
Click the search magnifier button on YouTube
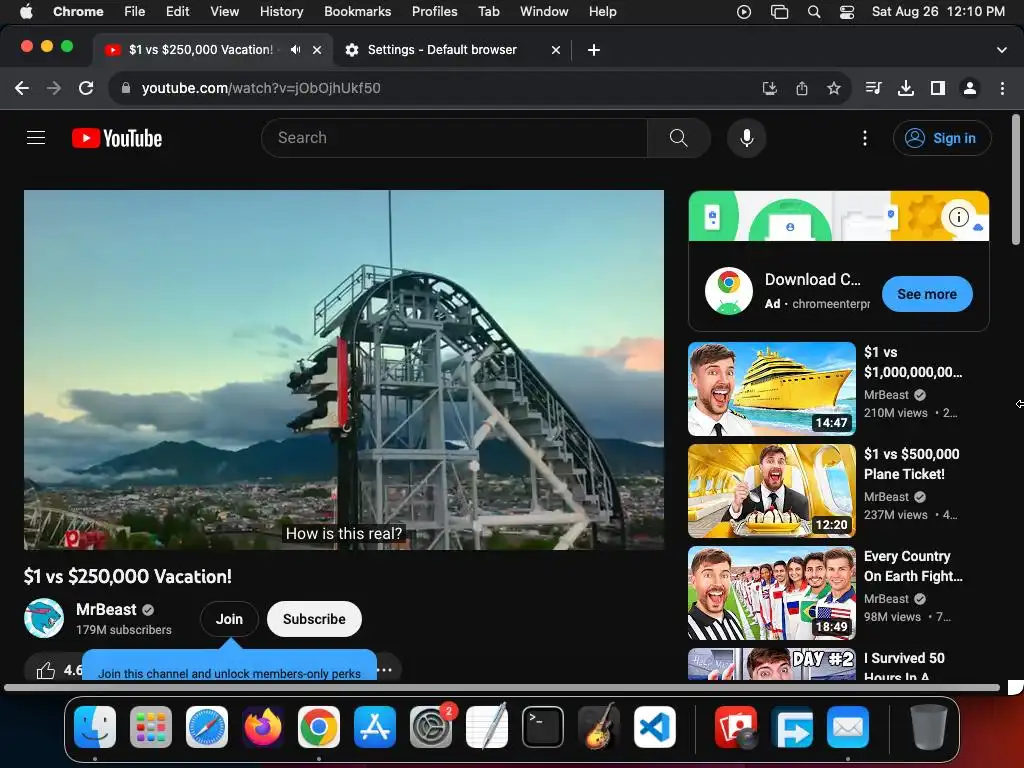pos(679,138)
